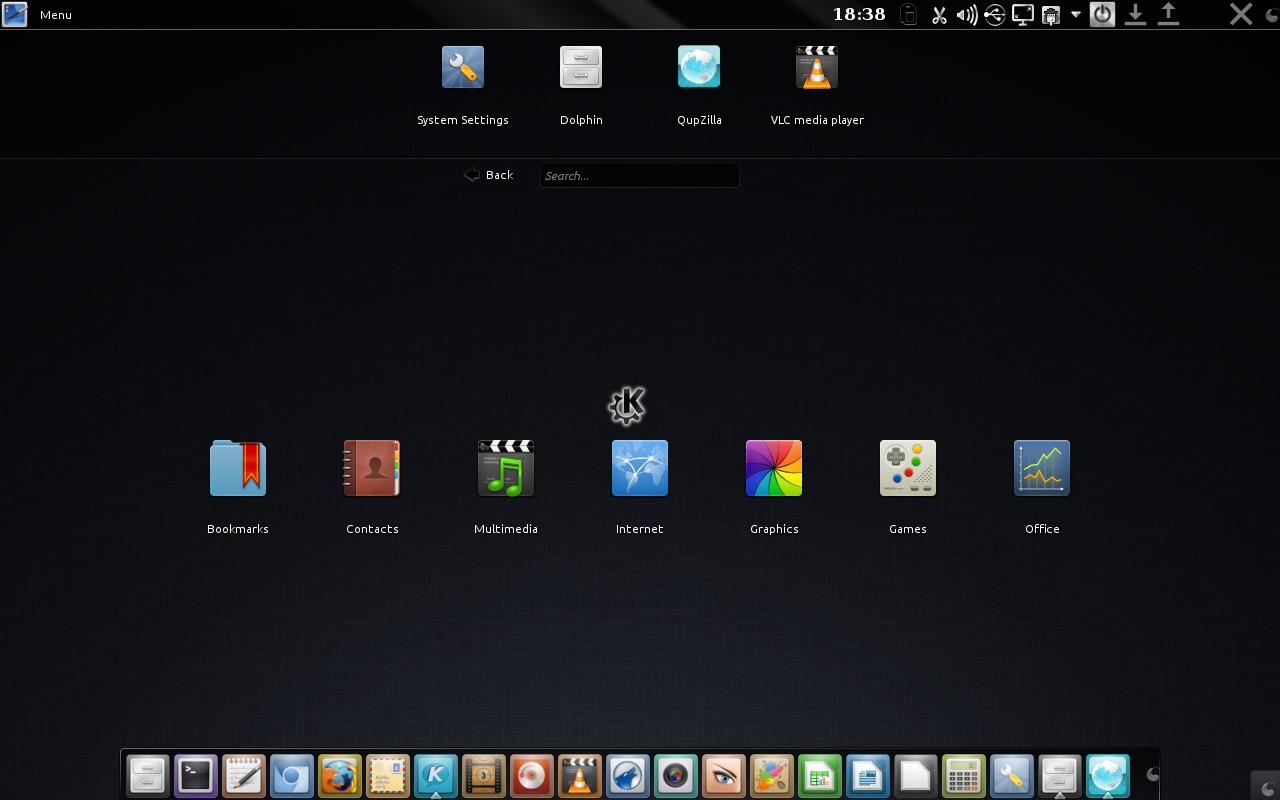
Task: Click the download arrow panel icon
Action: coord(1135,14)
